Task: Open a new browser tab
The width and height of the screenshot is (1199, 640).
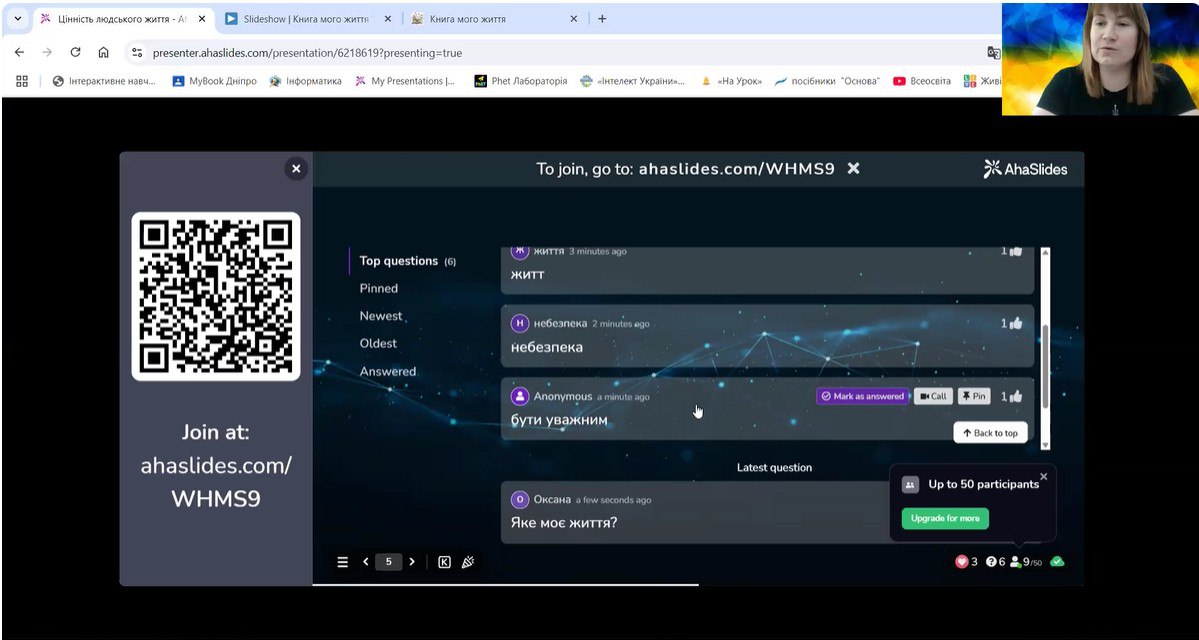Action: click(602, 19)
